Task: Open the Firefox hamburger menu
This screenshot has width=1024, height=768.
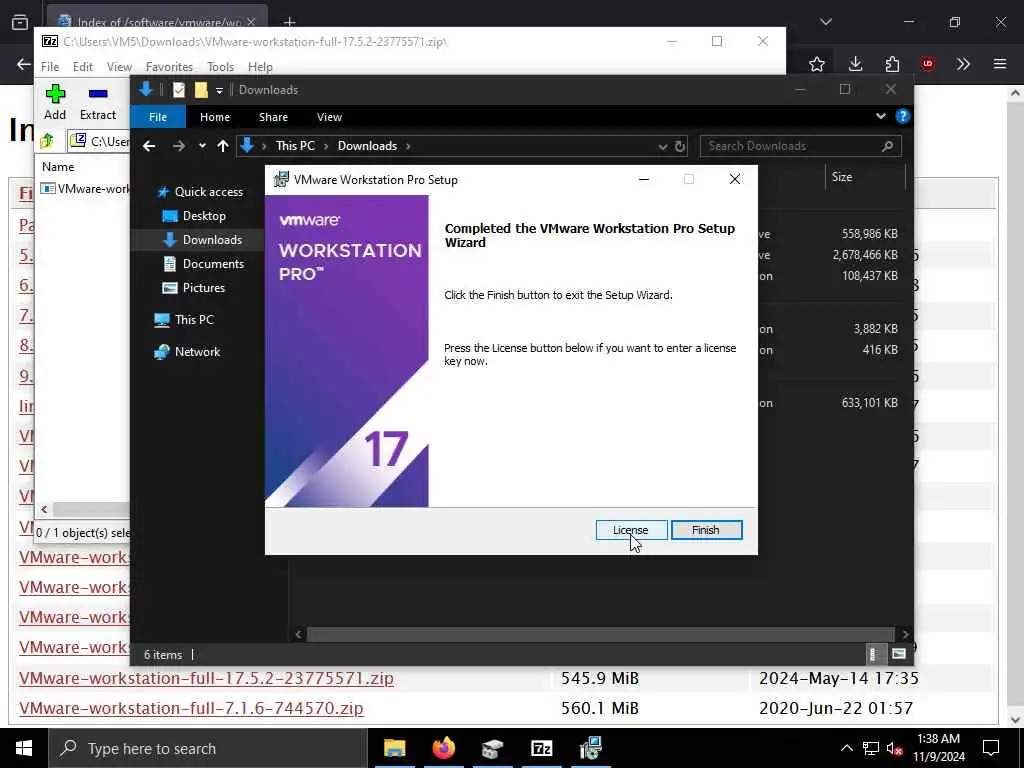Action: point(1000,64)
